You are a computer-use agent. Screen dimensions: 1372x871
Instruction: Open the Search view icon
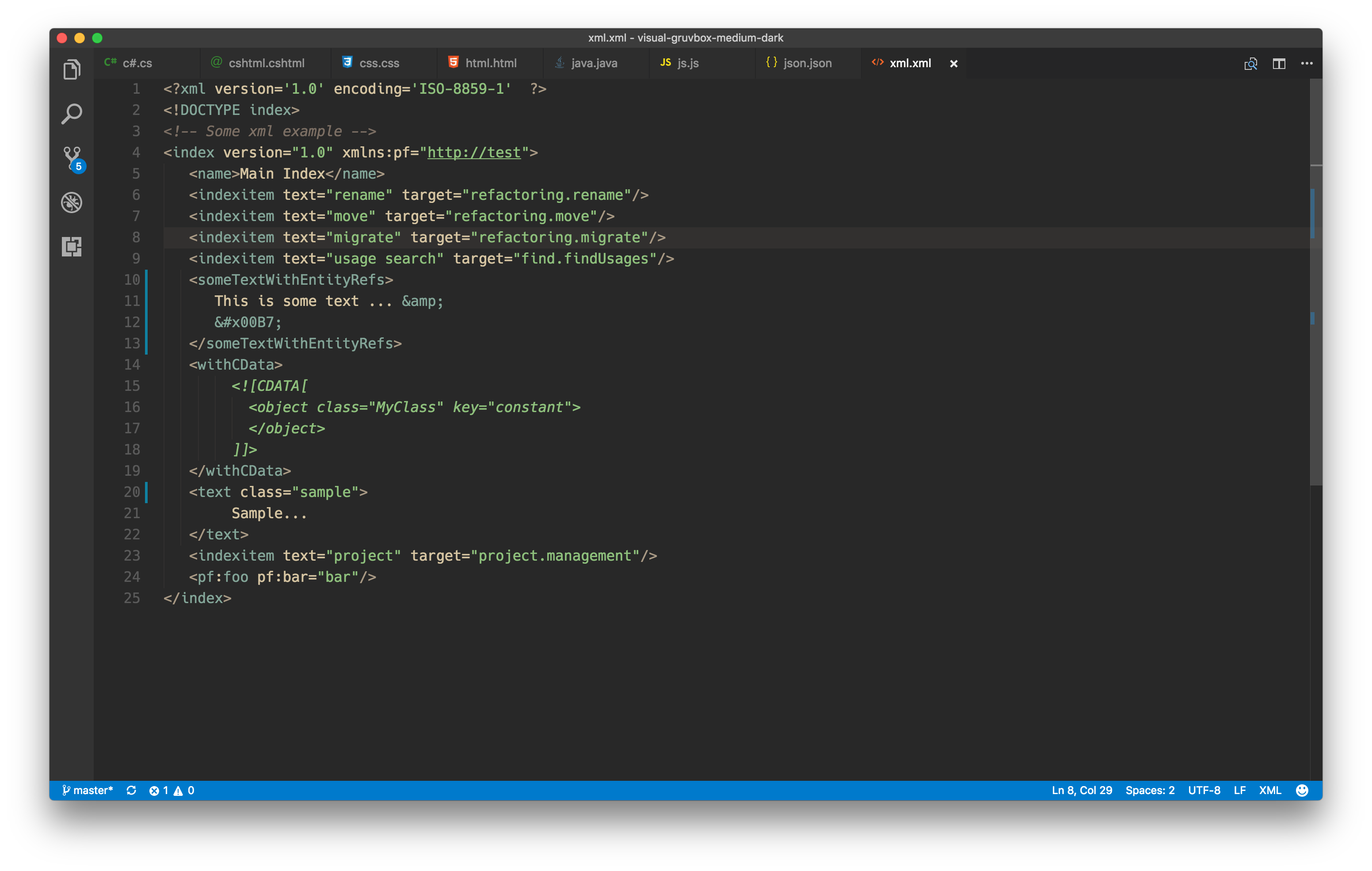[x=71, y=114]
